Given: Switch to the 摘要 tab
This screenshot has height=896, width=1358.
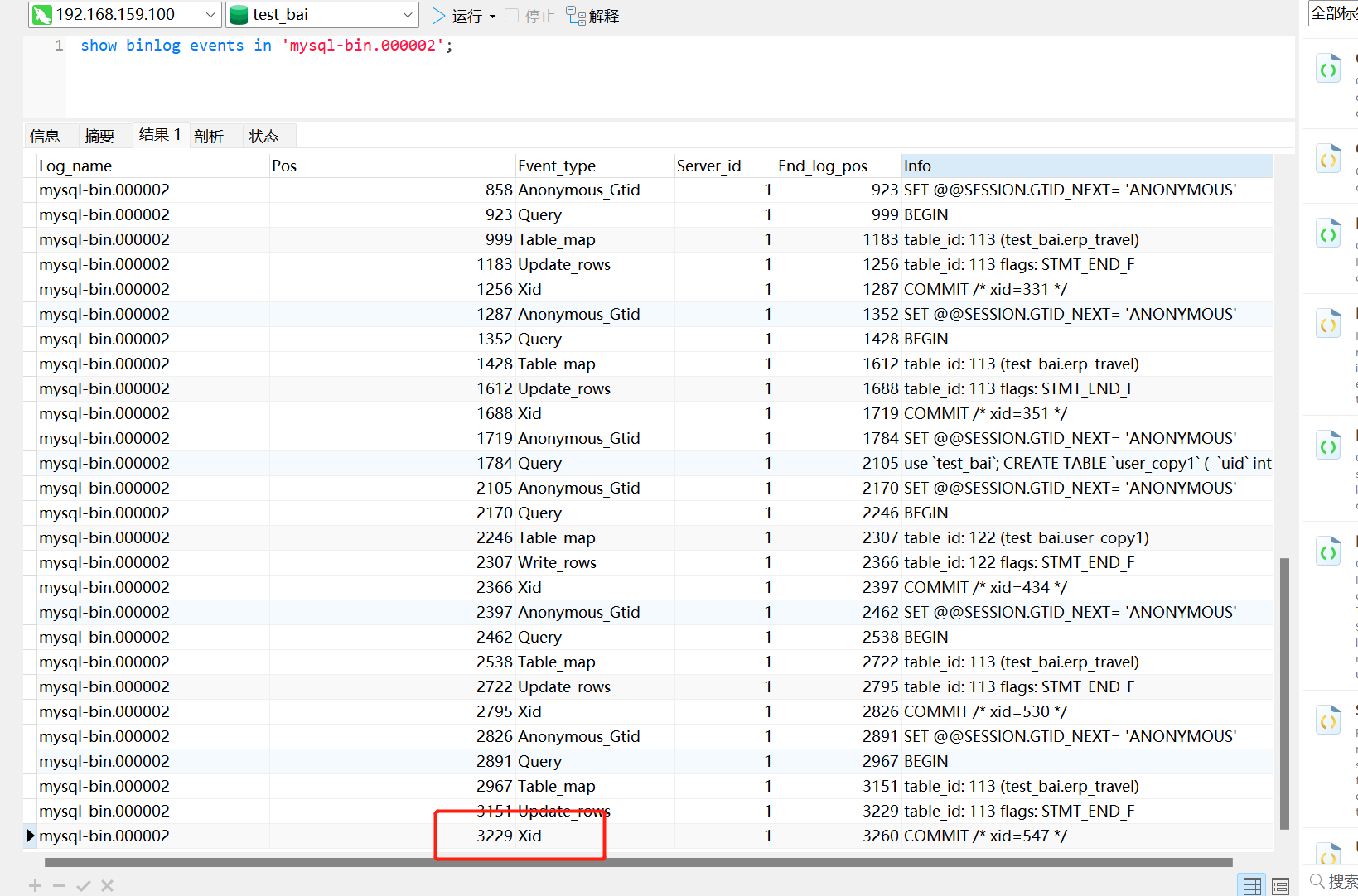Looking at the screenshot, I should pyautogui.click(x=99, y=136).
